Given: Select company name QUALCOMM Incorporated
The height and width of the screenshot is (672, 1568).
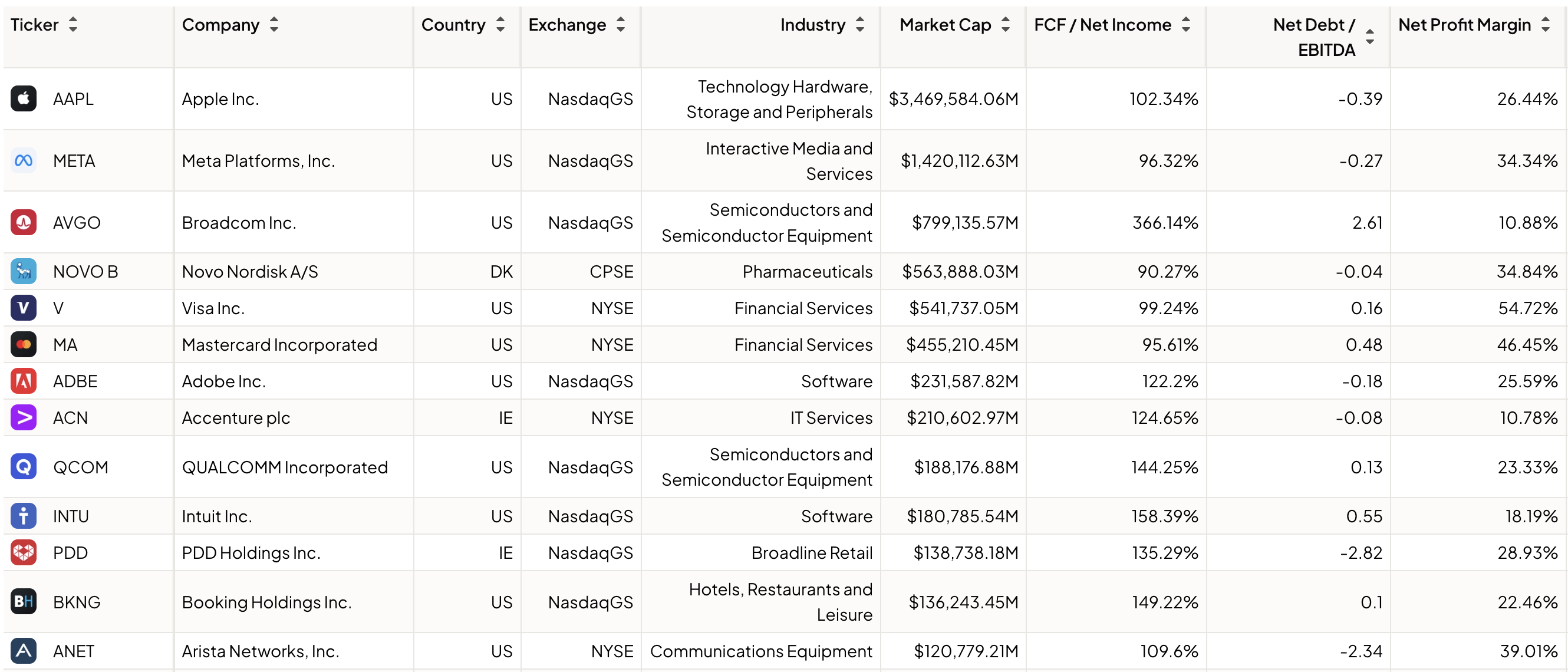Looking at the screenshot, I should [x=284, y=467].
